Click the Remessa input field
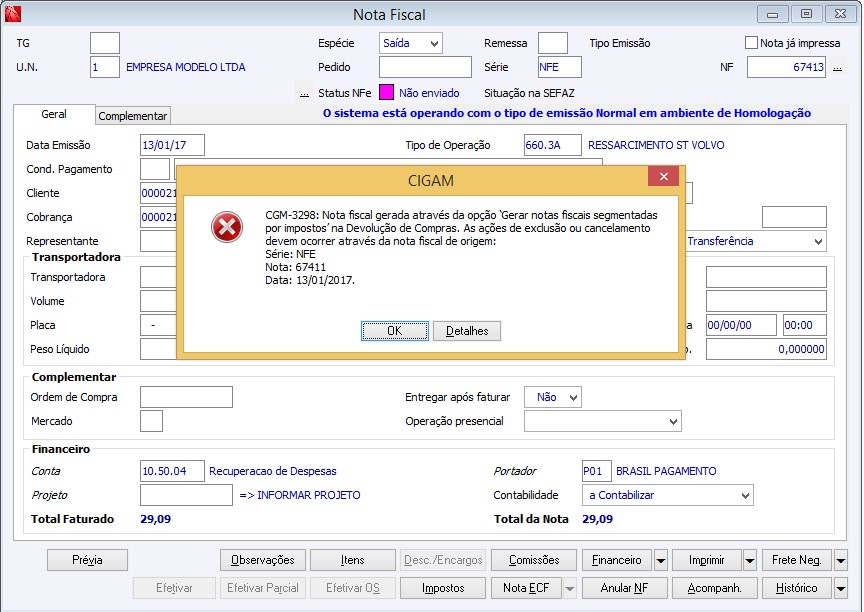864x612 pixels. click(x=553, y=43)
